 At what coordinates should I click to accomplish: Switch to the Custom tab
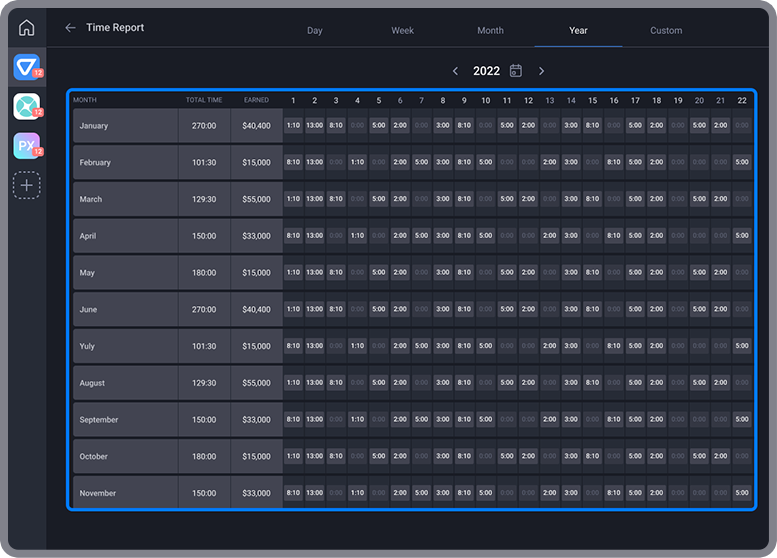666,30
